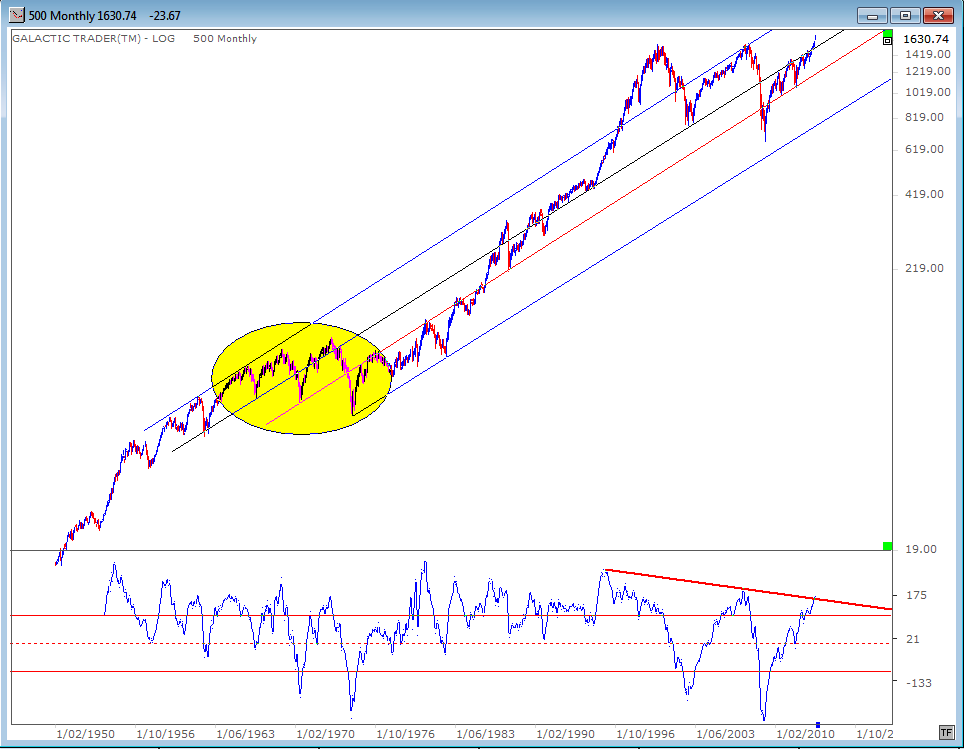The width and height of the screenshot is (964, 749).
Task: Click the 1/10/1956 date label
Action: 165,734
